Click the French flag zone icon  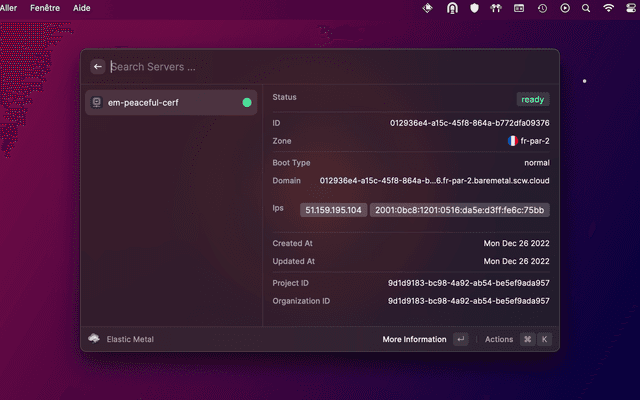click(512, 141)
